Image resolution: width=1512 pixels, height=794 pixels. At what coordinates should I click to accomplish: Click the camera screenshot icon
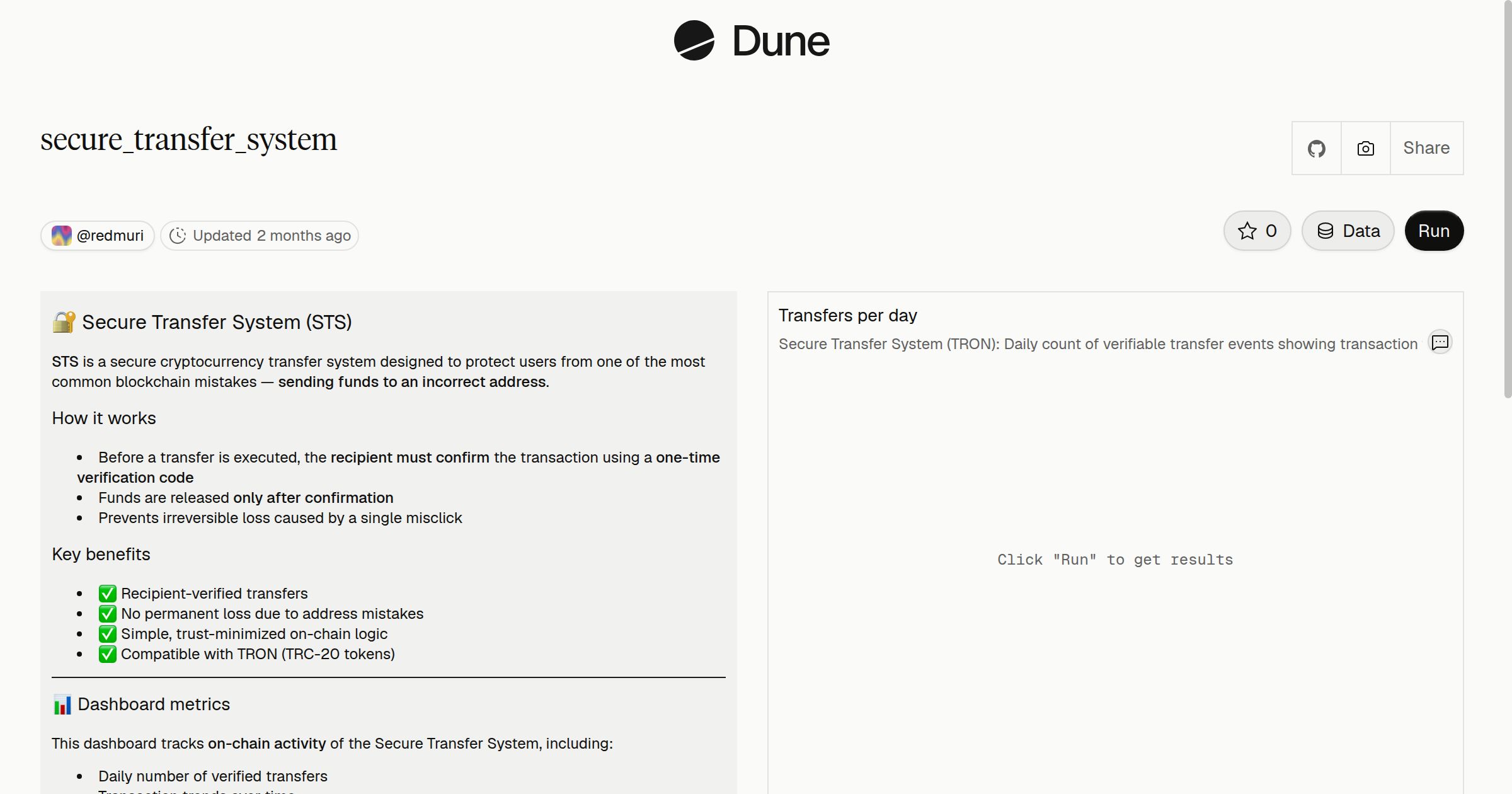tap(1365, 148)
